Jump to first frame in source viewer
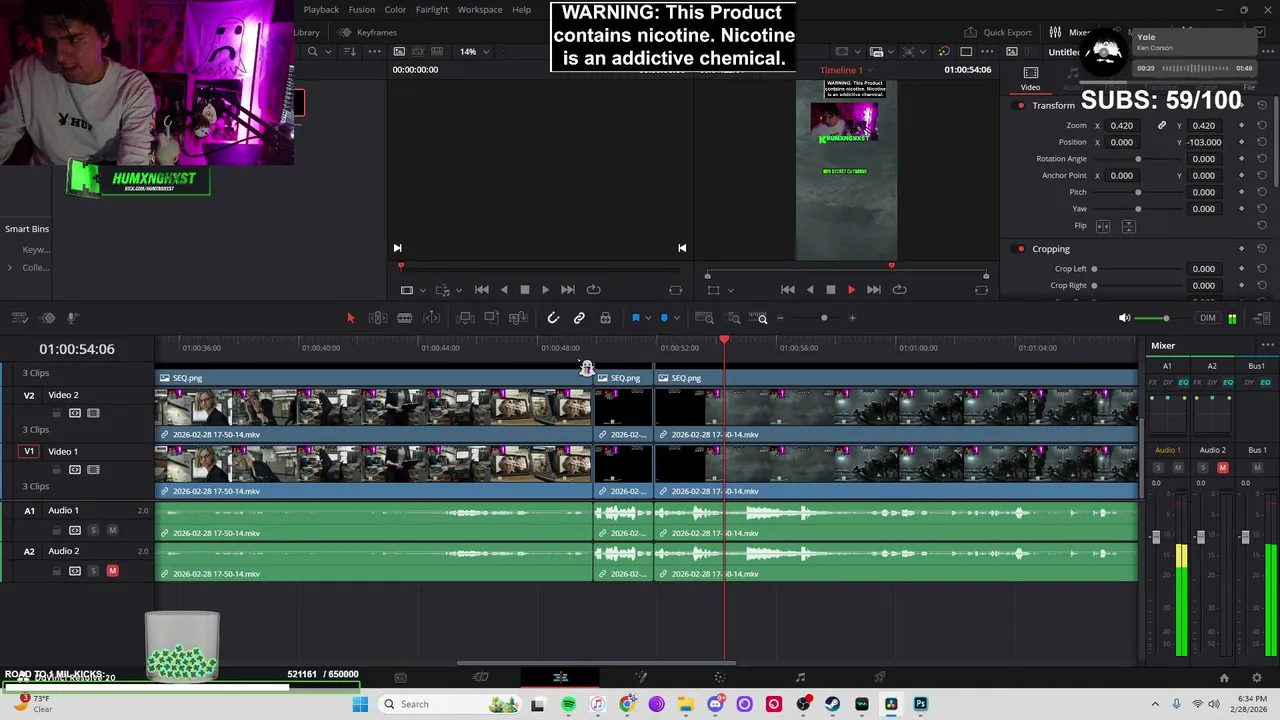The height and width of the screenshot is (720, 1280). click(x=482, y=290)
